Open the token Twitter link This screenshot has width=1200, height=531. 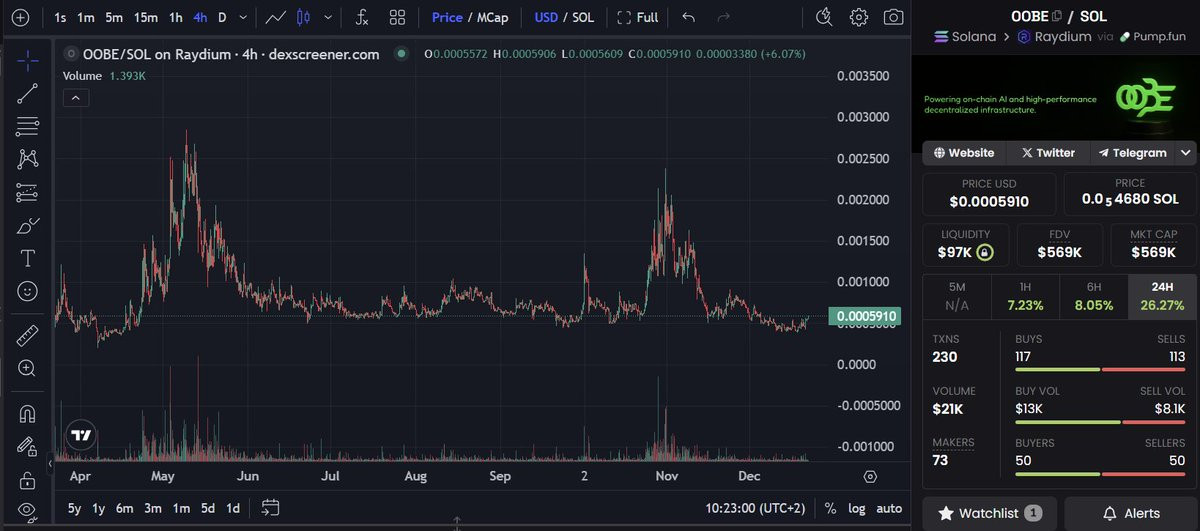point(1047,153)
